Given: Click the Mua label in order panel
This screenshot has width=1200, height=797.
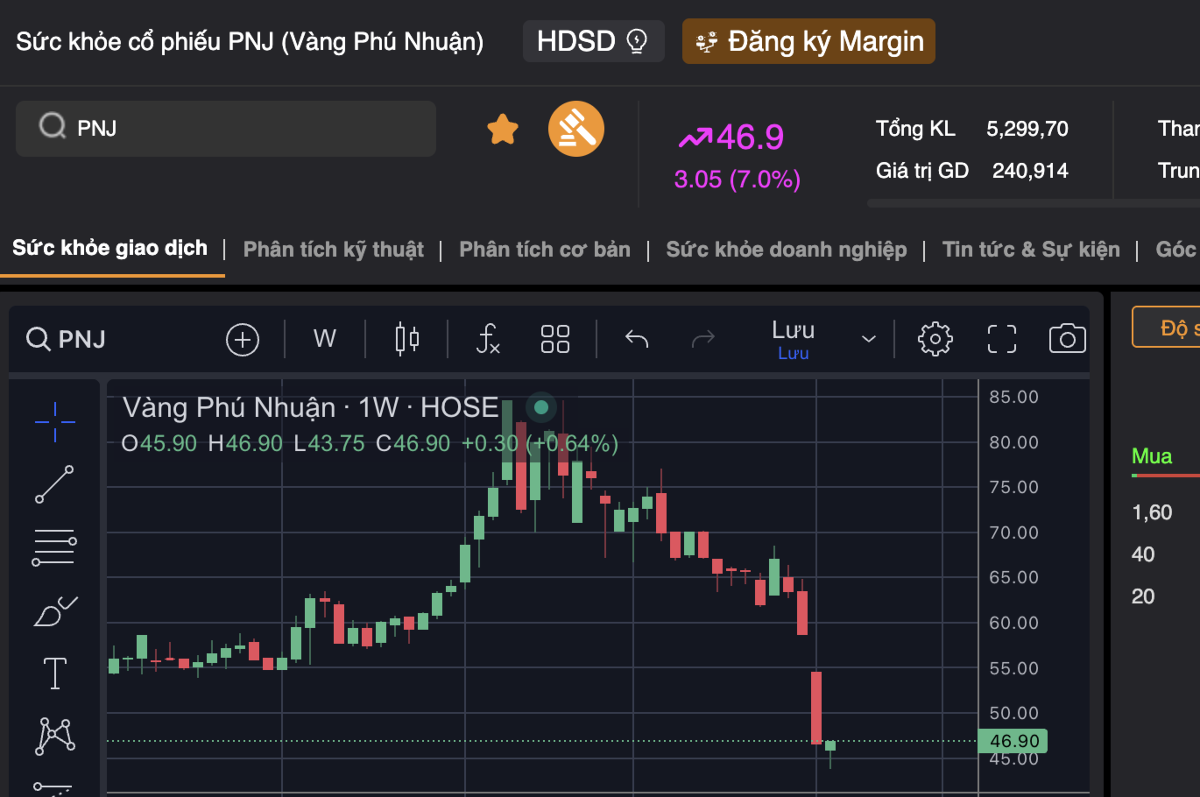Looking at the screenshot, I should [1152, 457].
